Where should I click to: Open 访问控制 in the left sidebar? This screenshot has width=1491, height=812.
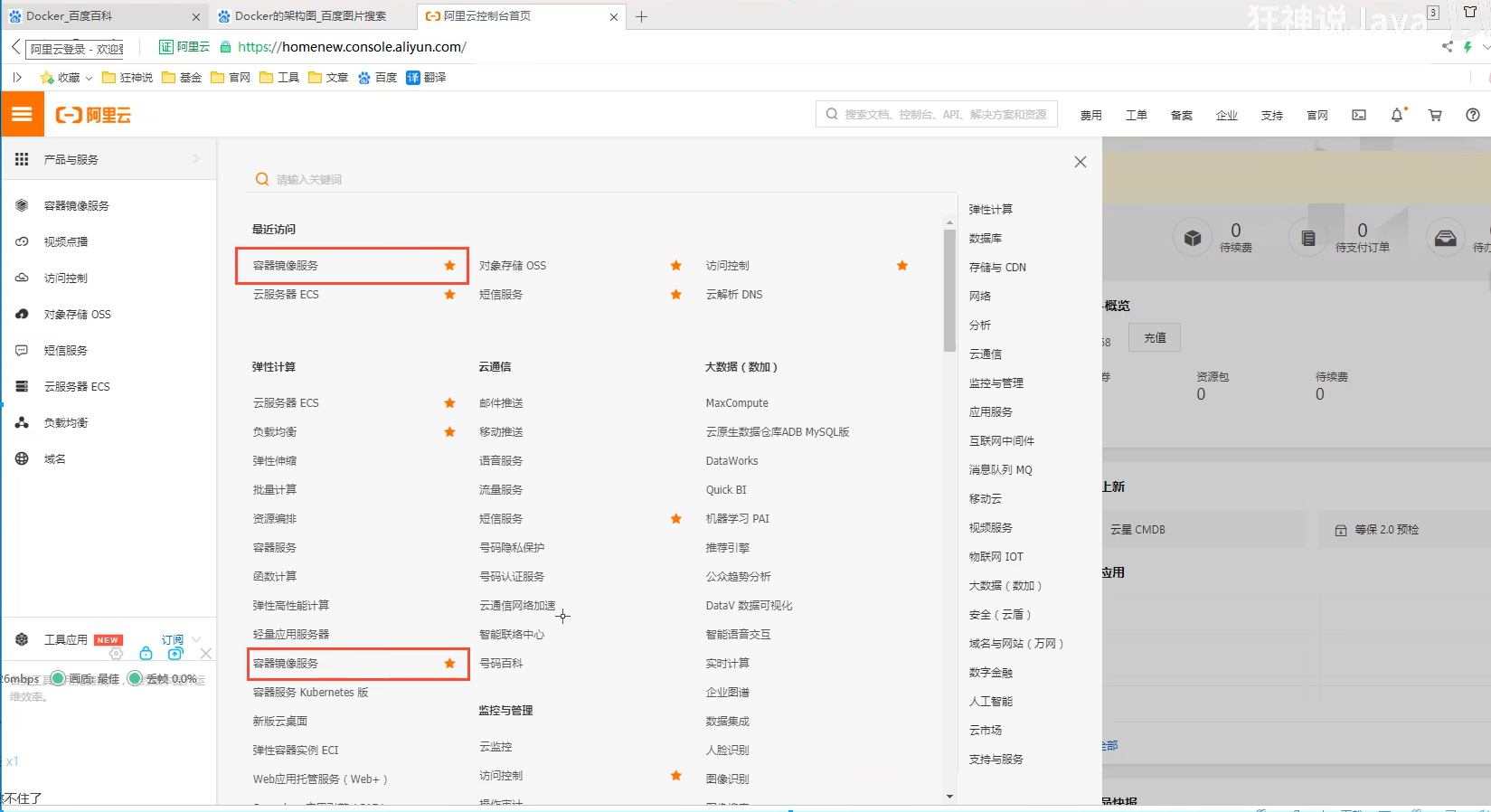(66, 278)
